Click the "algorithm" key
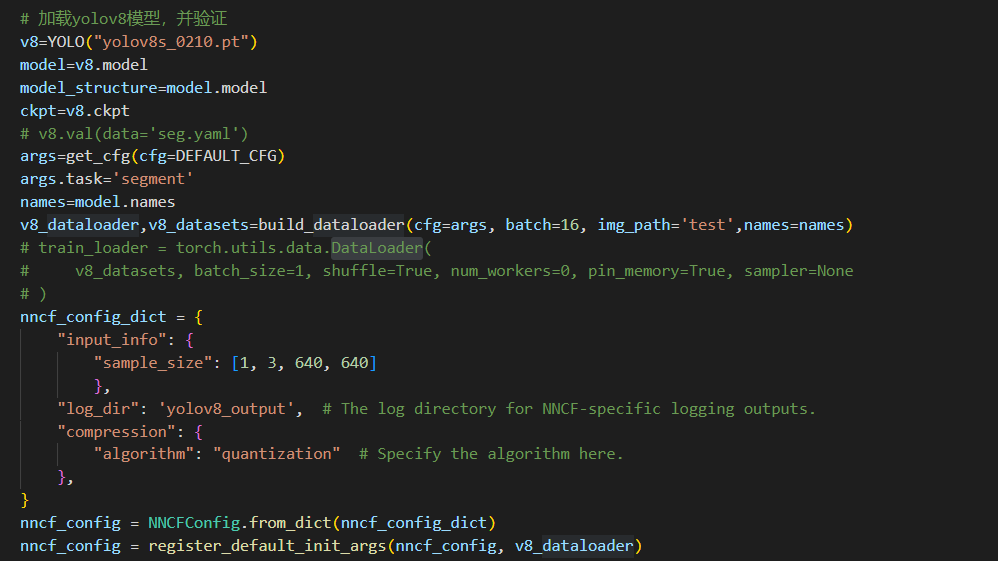The width and height of the screenshot is (998, 561). 144,453
